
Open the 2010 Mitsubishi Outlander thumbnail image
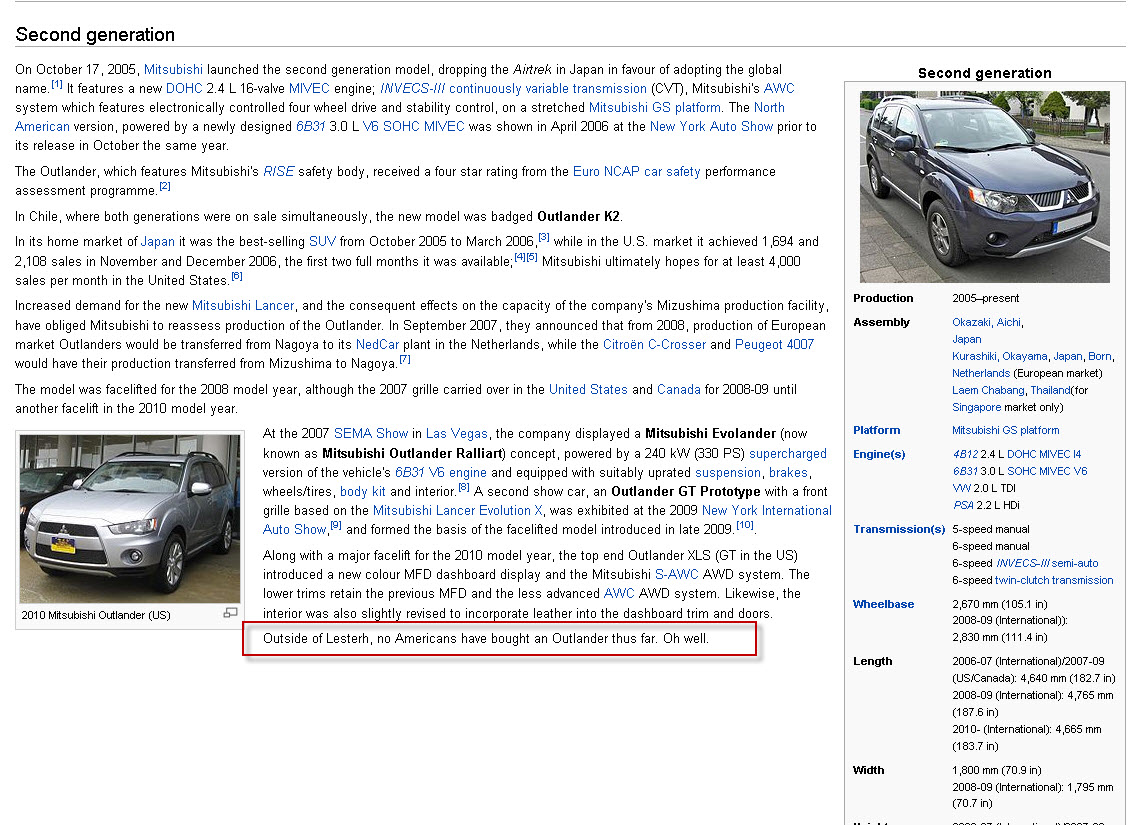coord(130,518)
